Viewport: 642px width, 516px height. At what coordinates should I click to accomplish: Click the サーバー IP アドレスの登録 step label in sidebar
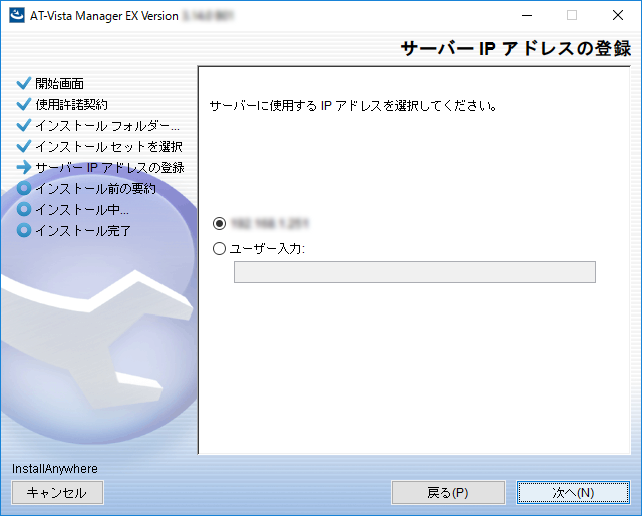[x=110, y=167]
